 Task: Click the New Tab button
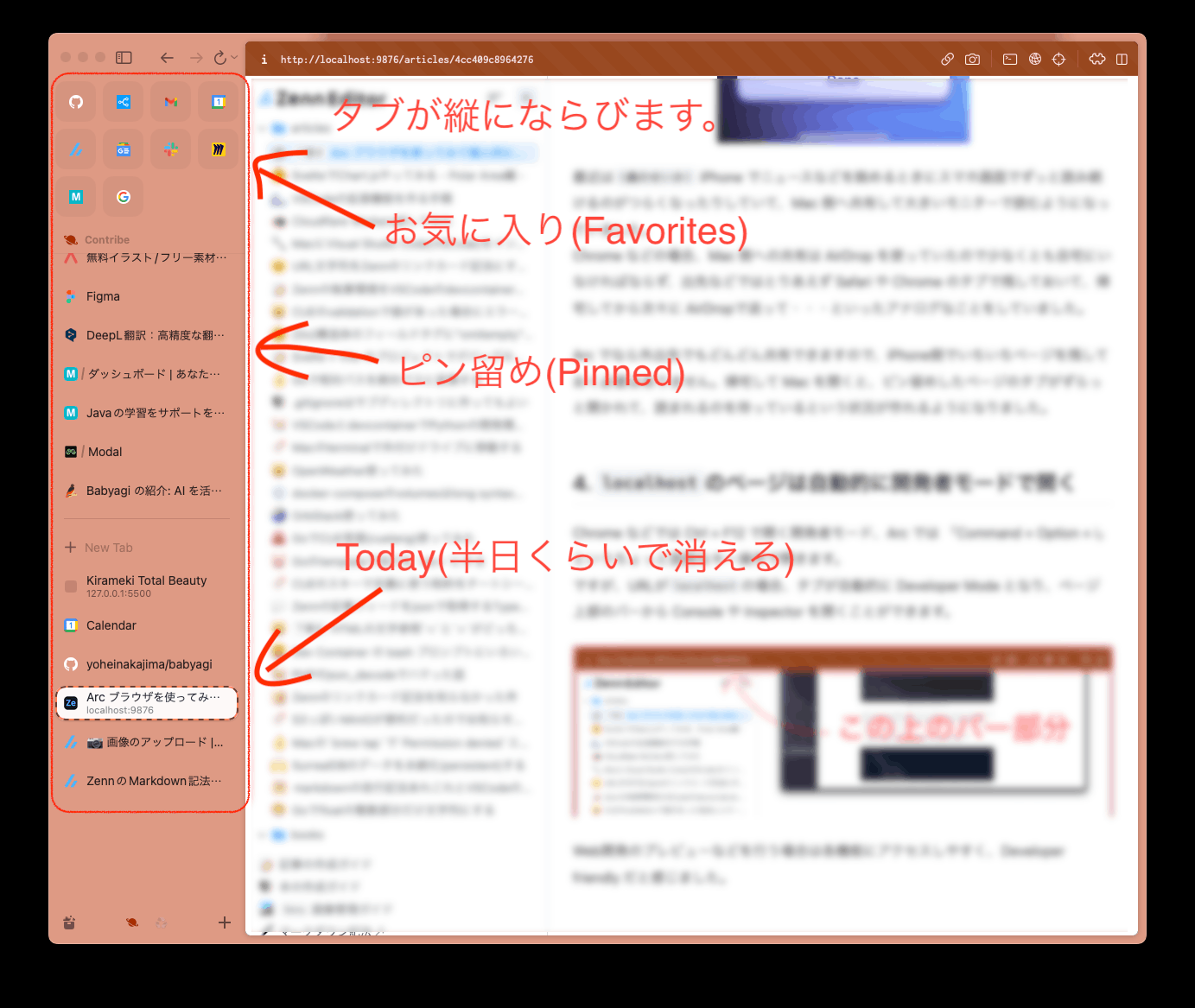pyautogui.click(x=147, y=548)
